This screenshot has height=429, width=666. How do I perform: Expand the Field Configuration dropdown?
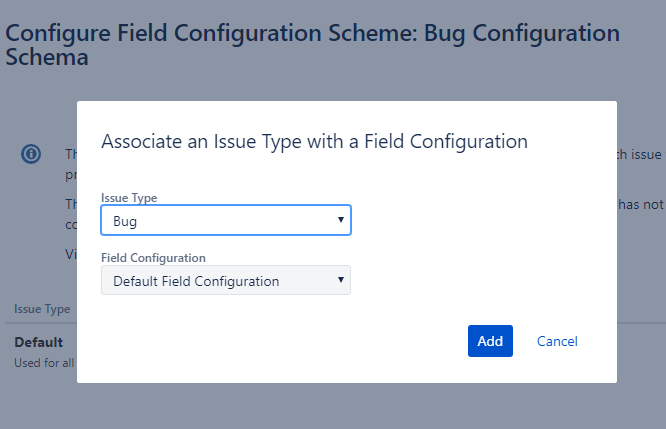tap(226, 280)
